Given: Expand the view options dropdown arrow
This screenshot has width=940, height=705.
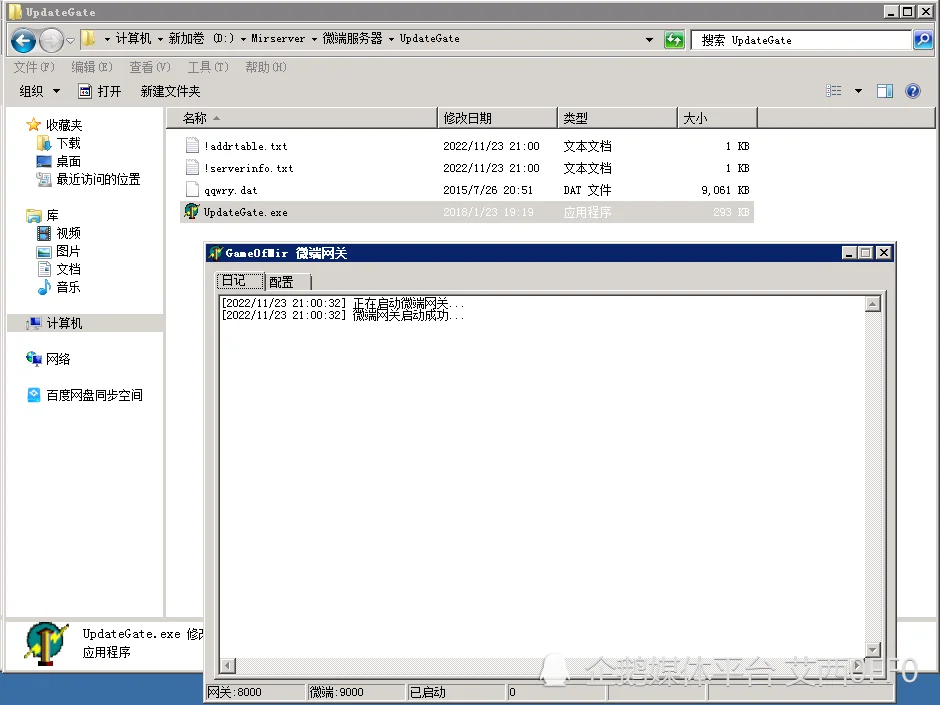Looking at the screenshot, I should [x=858, y=91].
